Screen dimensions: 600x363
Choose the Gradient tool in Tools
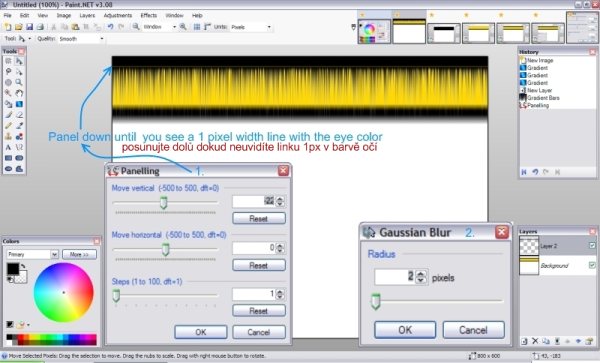click(19, 104)
